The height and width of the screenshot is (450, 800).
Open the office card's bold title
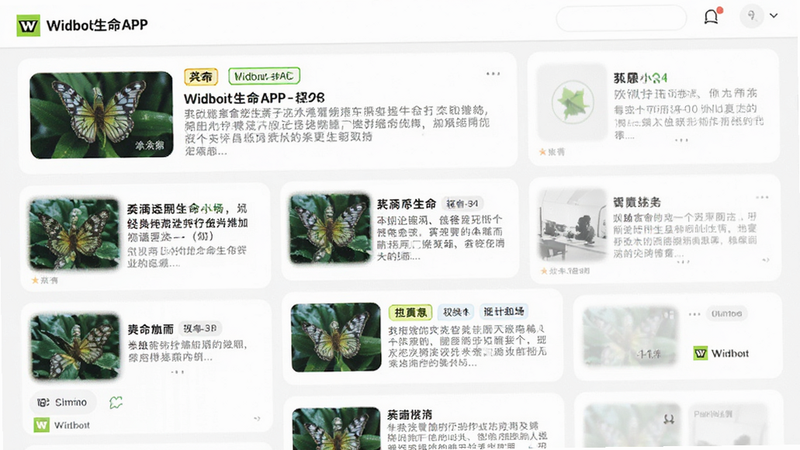coord(637,202)
